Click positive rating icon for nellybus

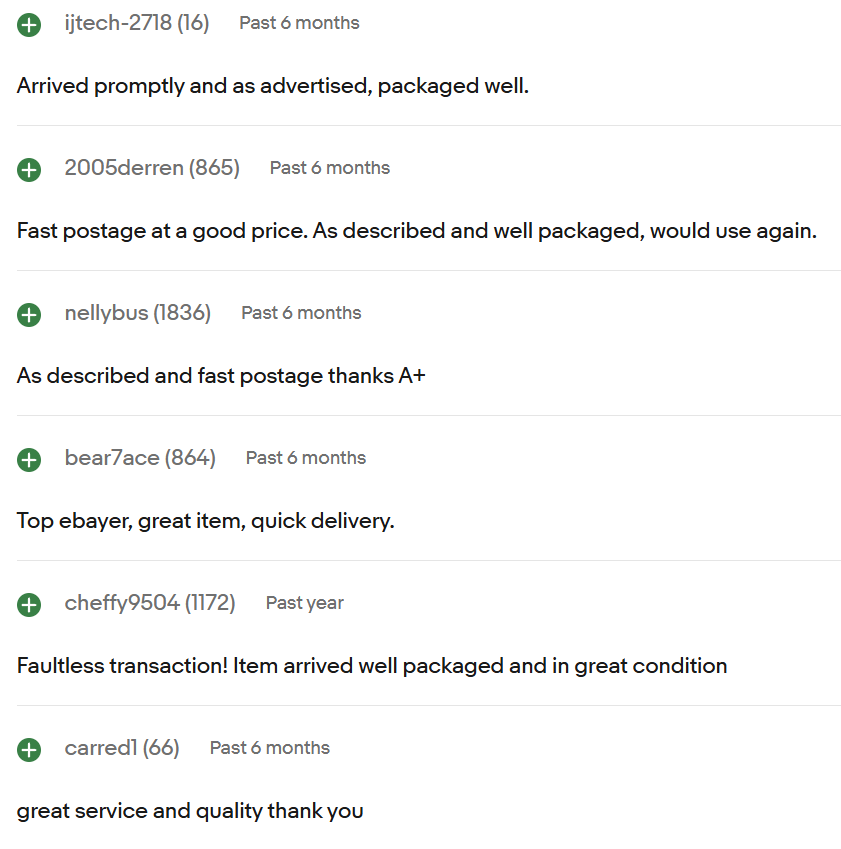(29, 315)
